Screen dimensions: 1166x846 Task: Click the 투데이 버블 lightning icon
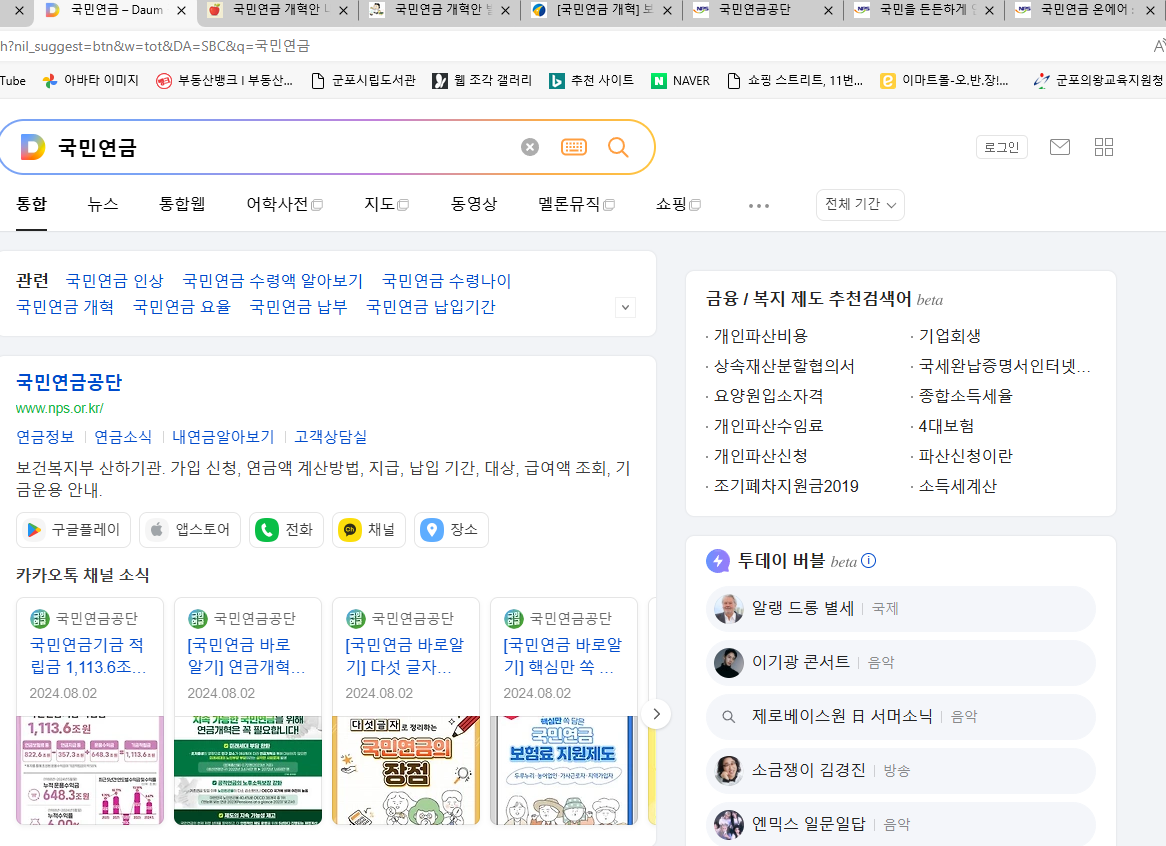[x=718, y=561]
